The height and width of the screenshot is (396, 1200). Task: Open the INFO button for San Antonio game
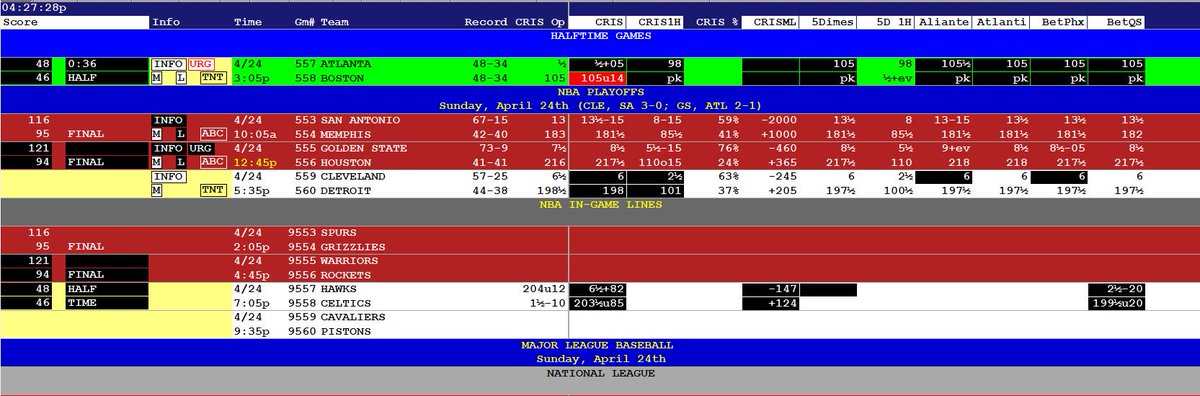(167, 119)
